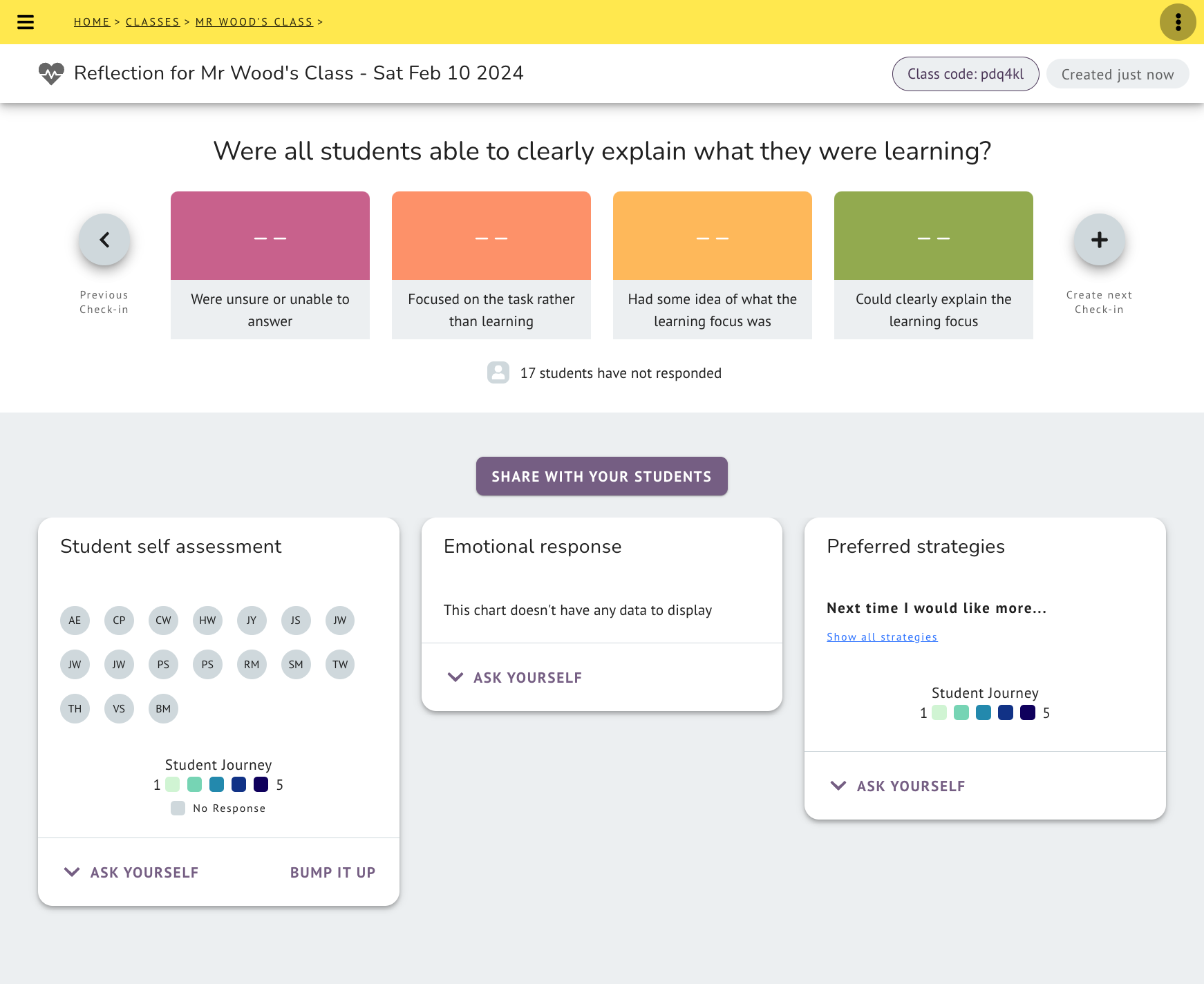
Task: Select 'Were unsure or unable to answer' card
Action: pos(270,265)
